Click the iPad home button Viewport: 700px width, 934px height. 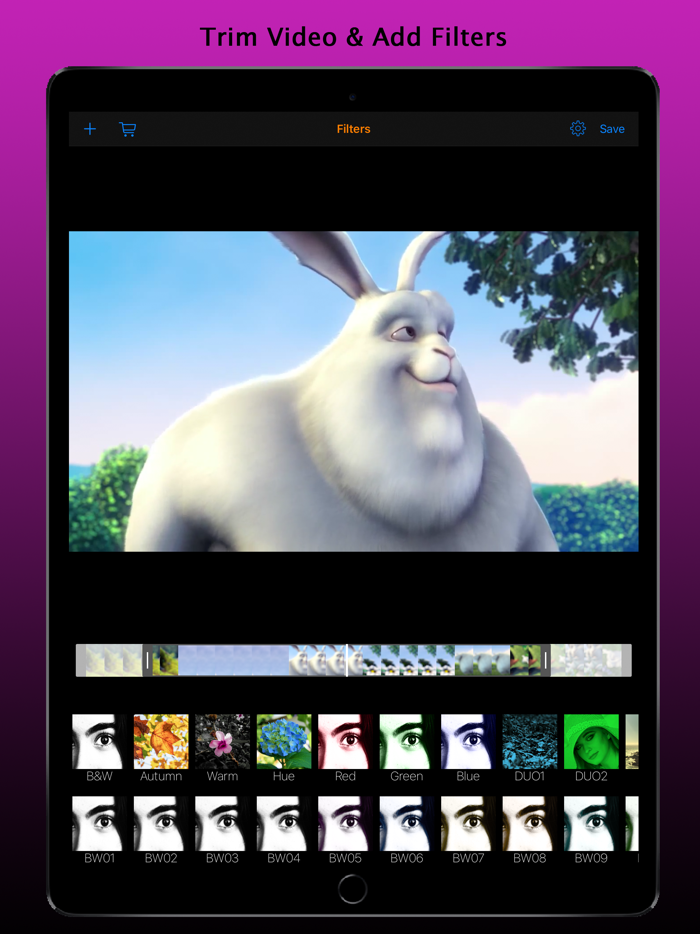[352, 889]
